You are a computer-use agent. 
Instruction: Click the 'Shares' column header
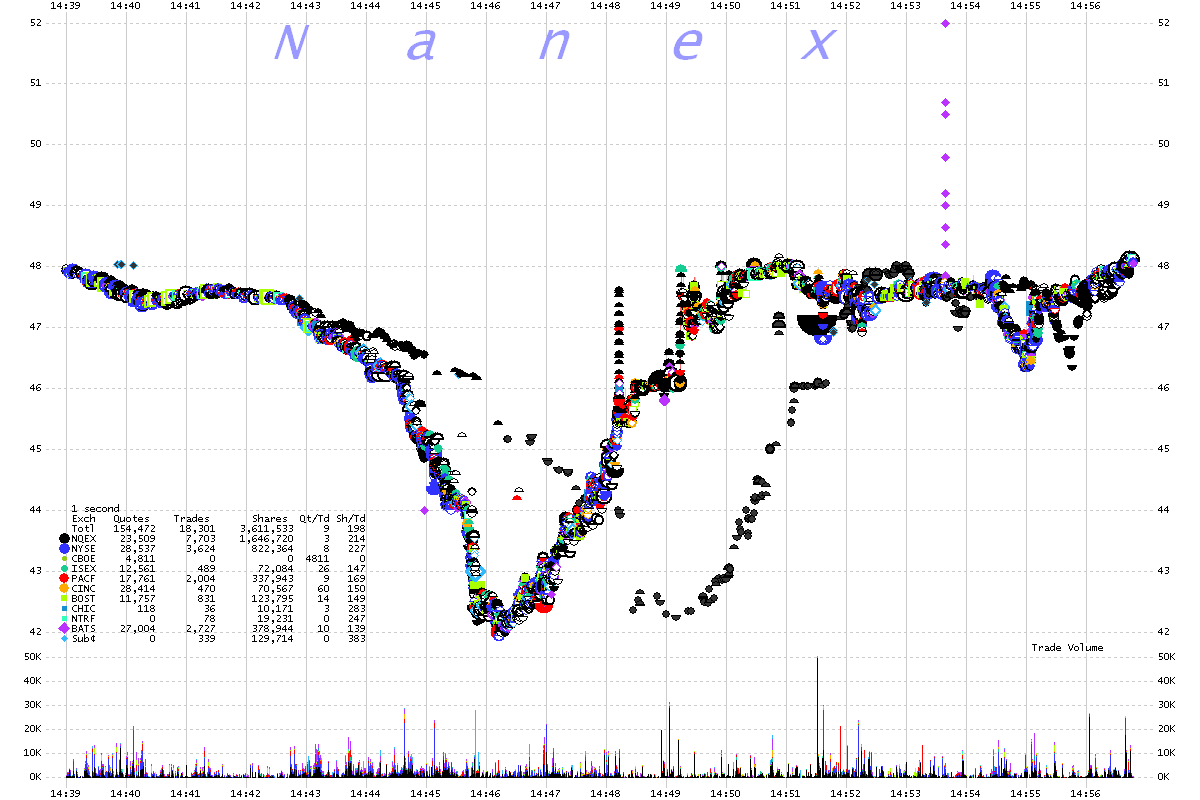tap(270, 519)
